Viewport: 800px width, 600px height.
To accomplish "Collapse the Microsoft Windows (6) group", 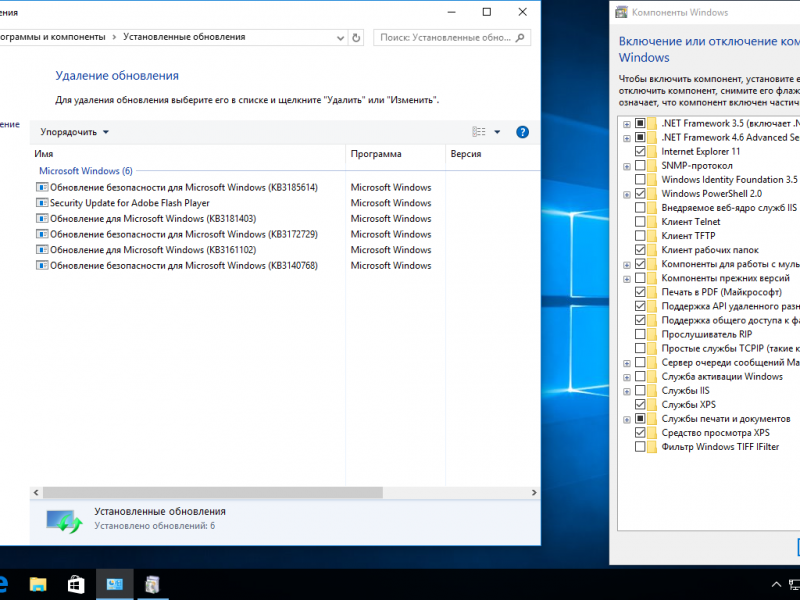I will 86,171.
